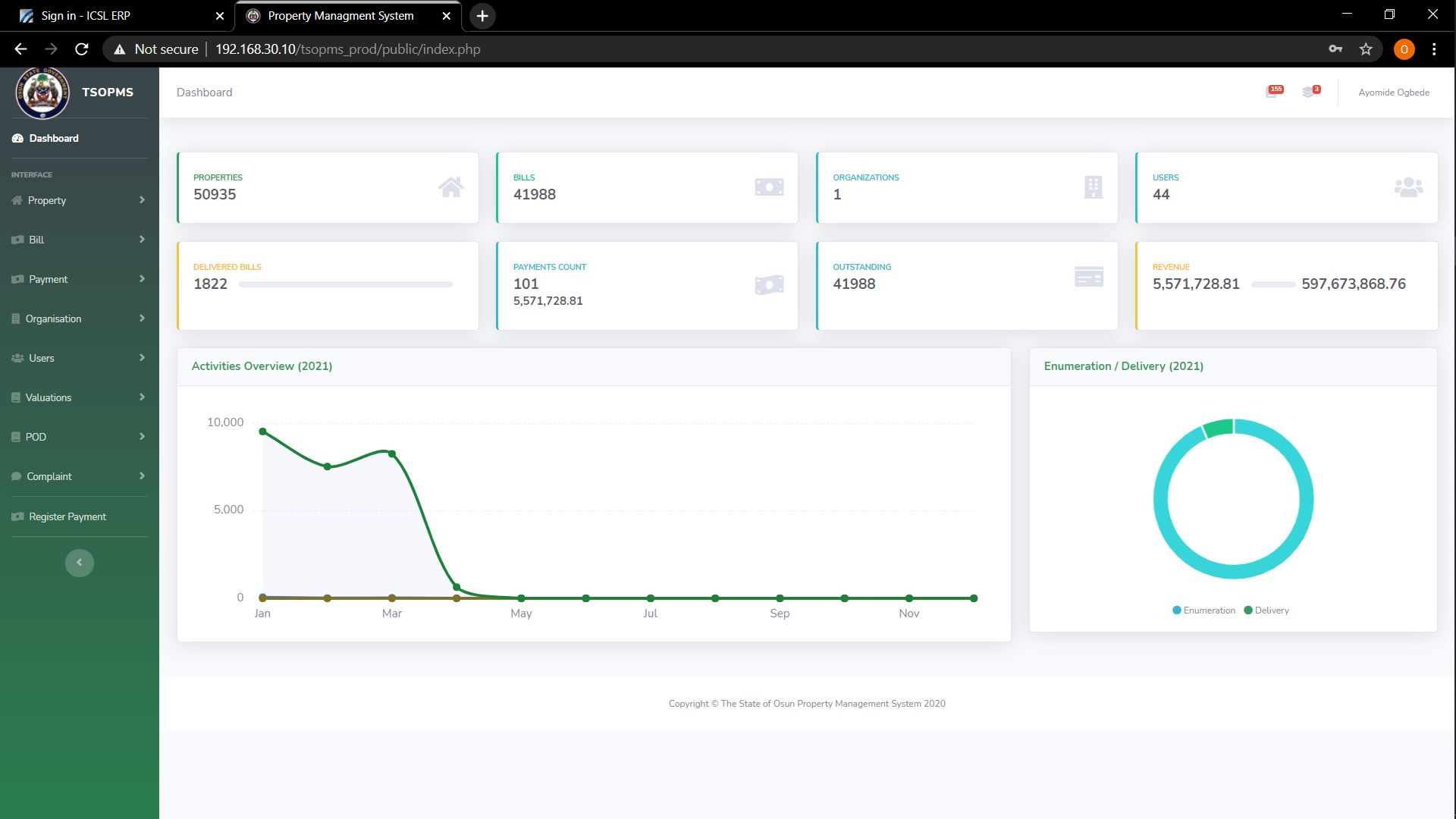Viewport: 1456px width, 819px height.
Task: Click the TSOPMS state logo
Action: coord(42,93)
